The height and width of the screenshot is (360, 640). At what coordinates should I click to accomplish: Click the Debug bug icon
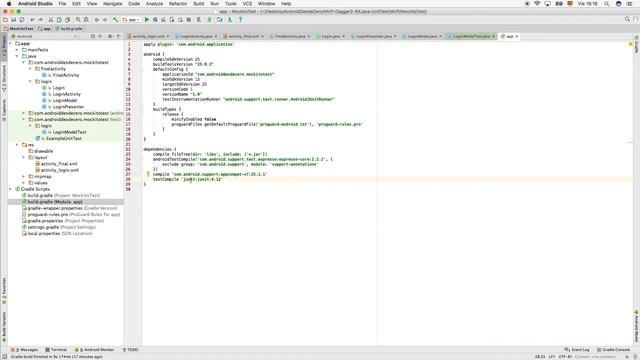click(155, 20)
